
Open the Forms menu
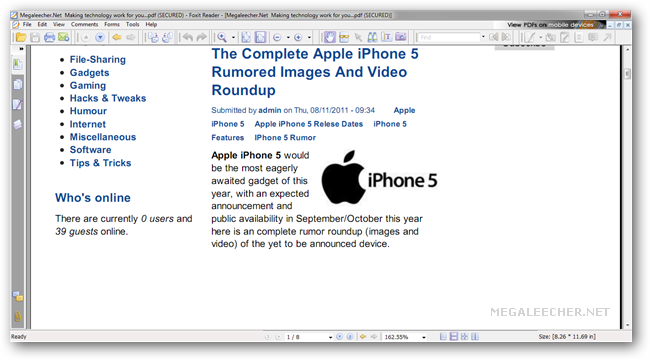pos(112,24)
